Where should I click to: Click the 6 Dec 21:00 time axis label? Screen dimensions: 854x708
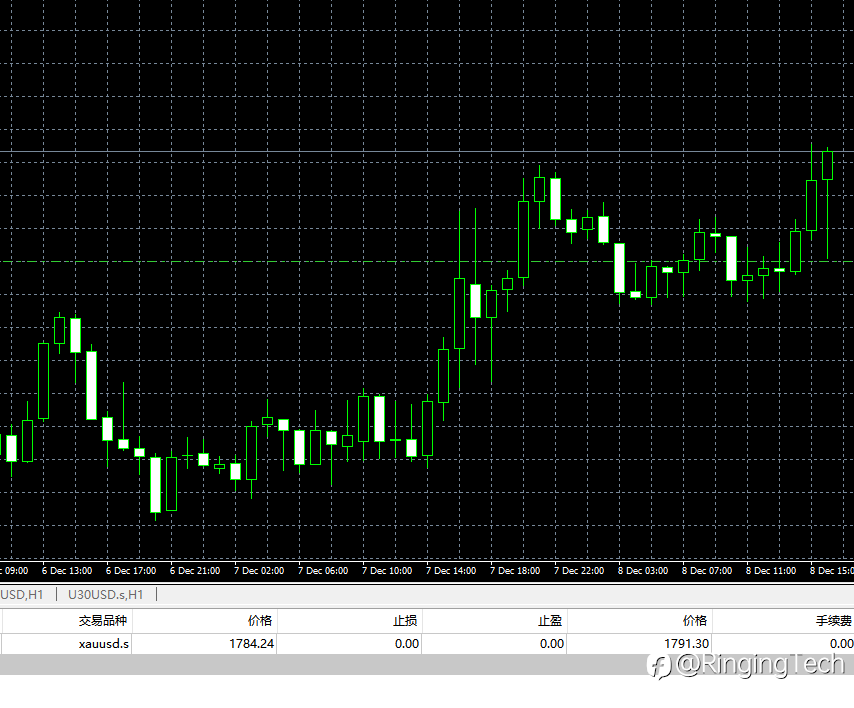[x=195, y=570]
